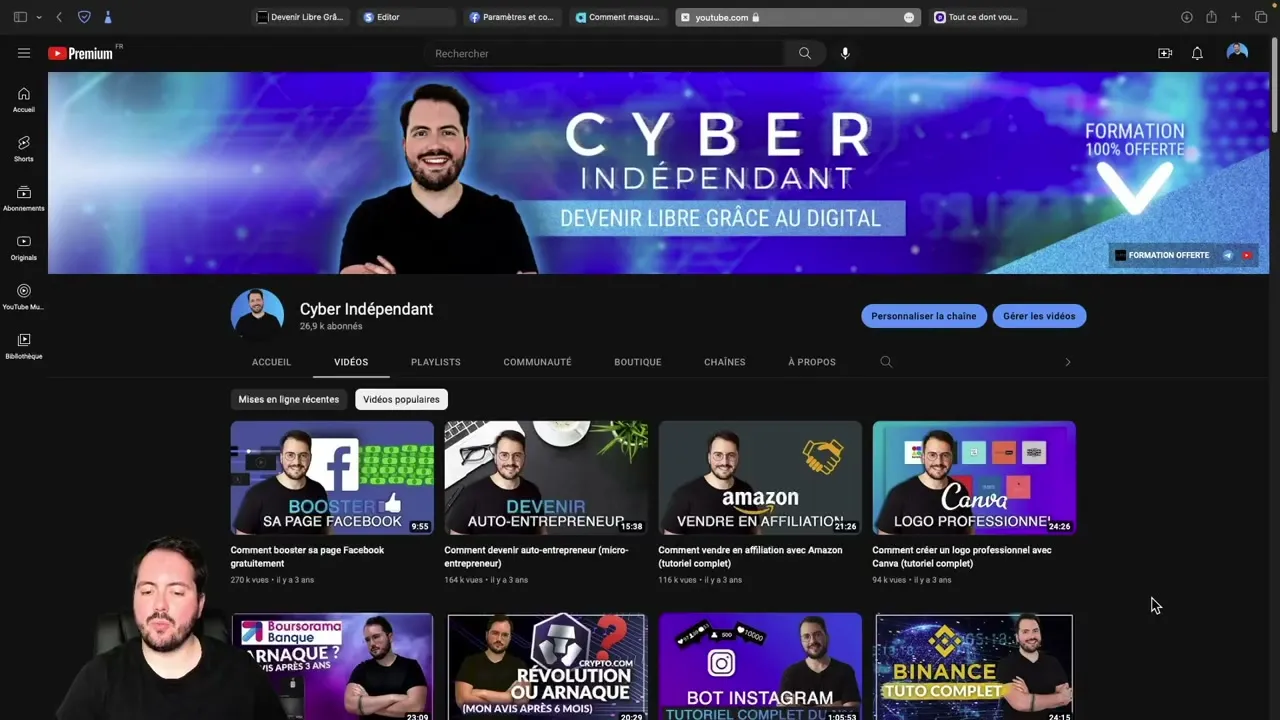Go to Shorts in sidebar
The image size is (1280, 720).
(x=24, y=148)
